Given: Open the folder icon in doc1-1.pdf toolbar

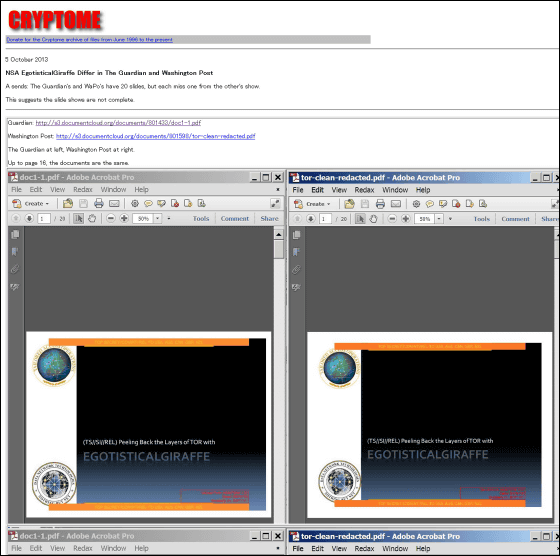Looking at the screenshot, I should 68,204.
